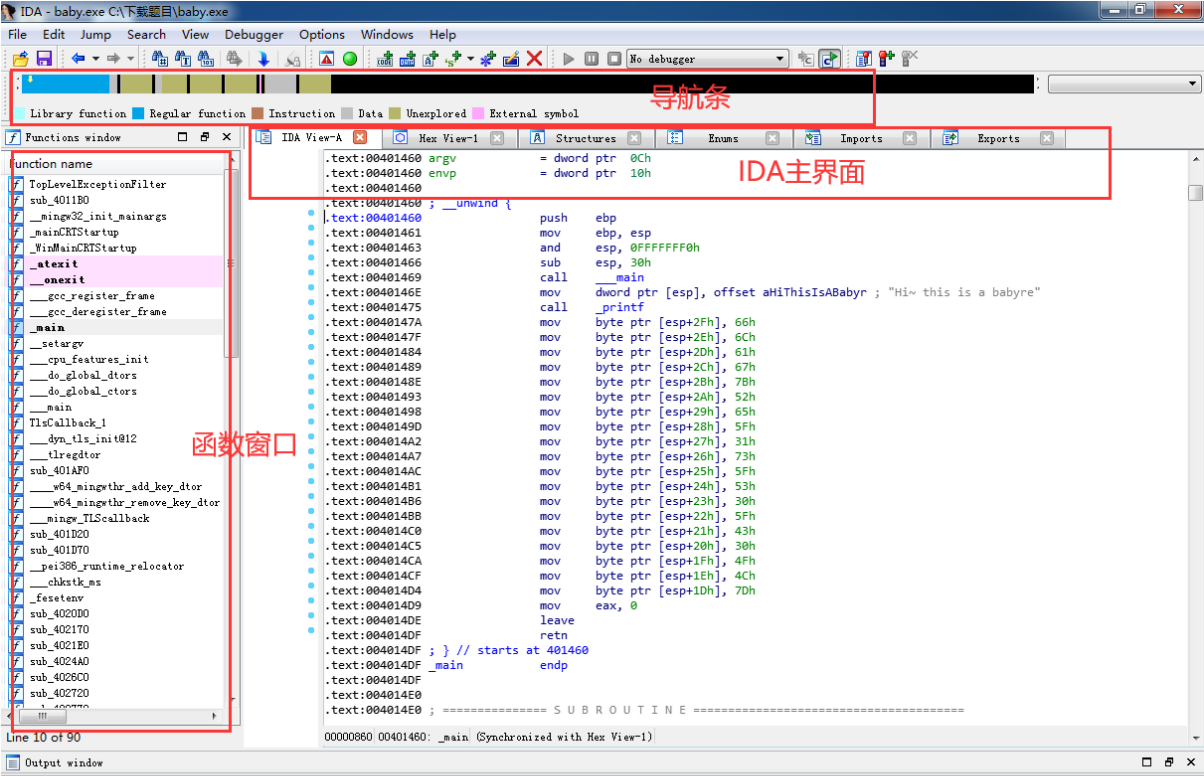
Task: Open the Debugger menu
Action: (254, 34)
